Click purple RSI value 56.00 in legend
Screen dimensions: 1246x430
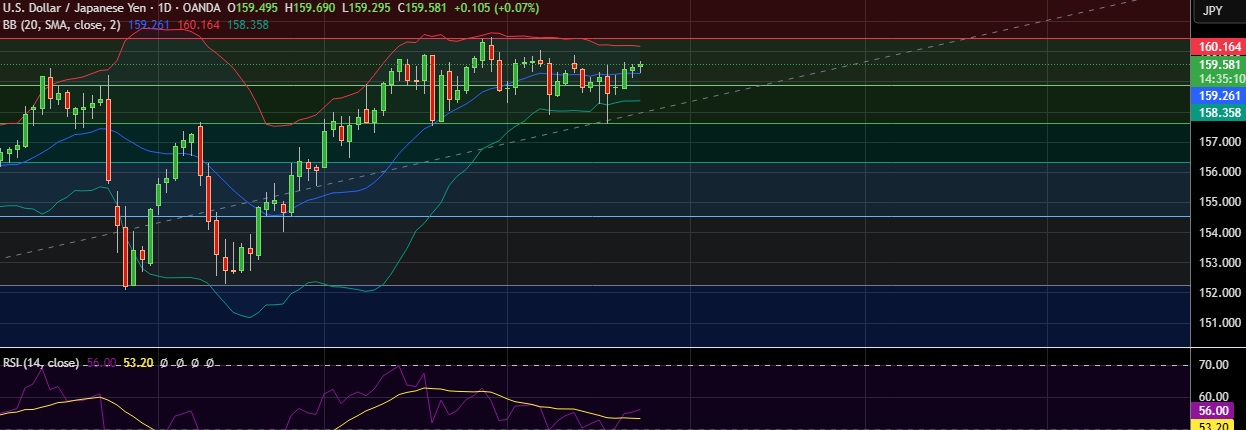point(101,362)
